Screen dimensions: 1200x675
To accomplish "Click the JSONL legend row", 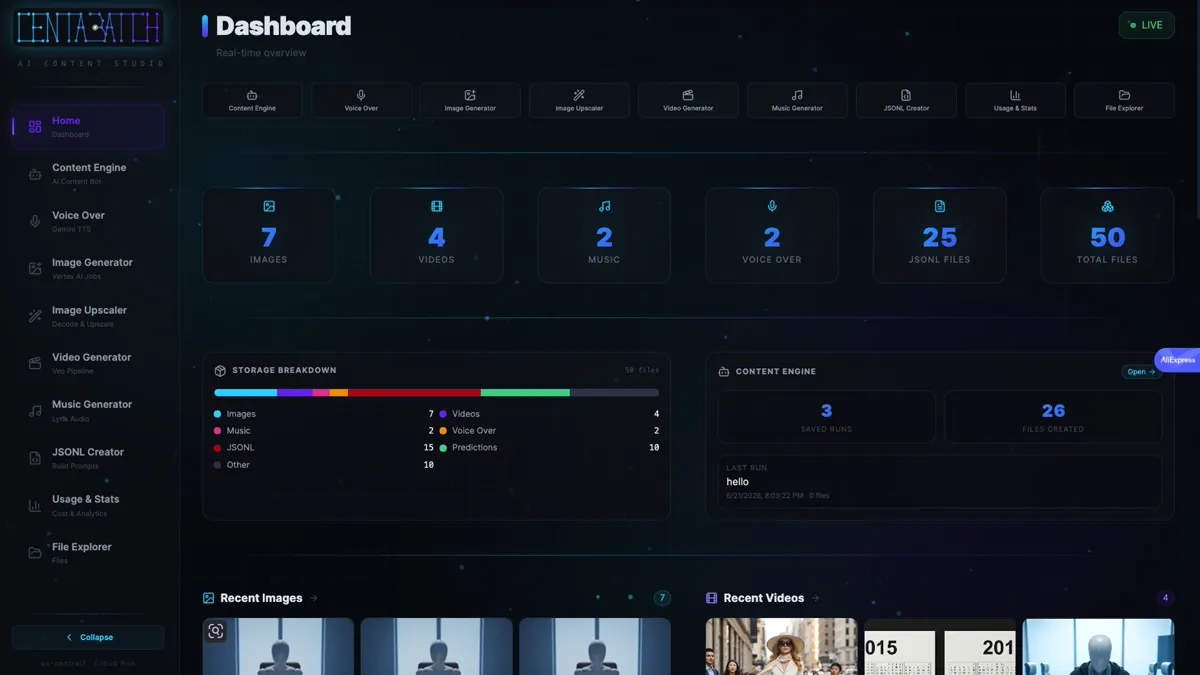I will pos(324,448).
